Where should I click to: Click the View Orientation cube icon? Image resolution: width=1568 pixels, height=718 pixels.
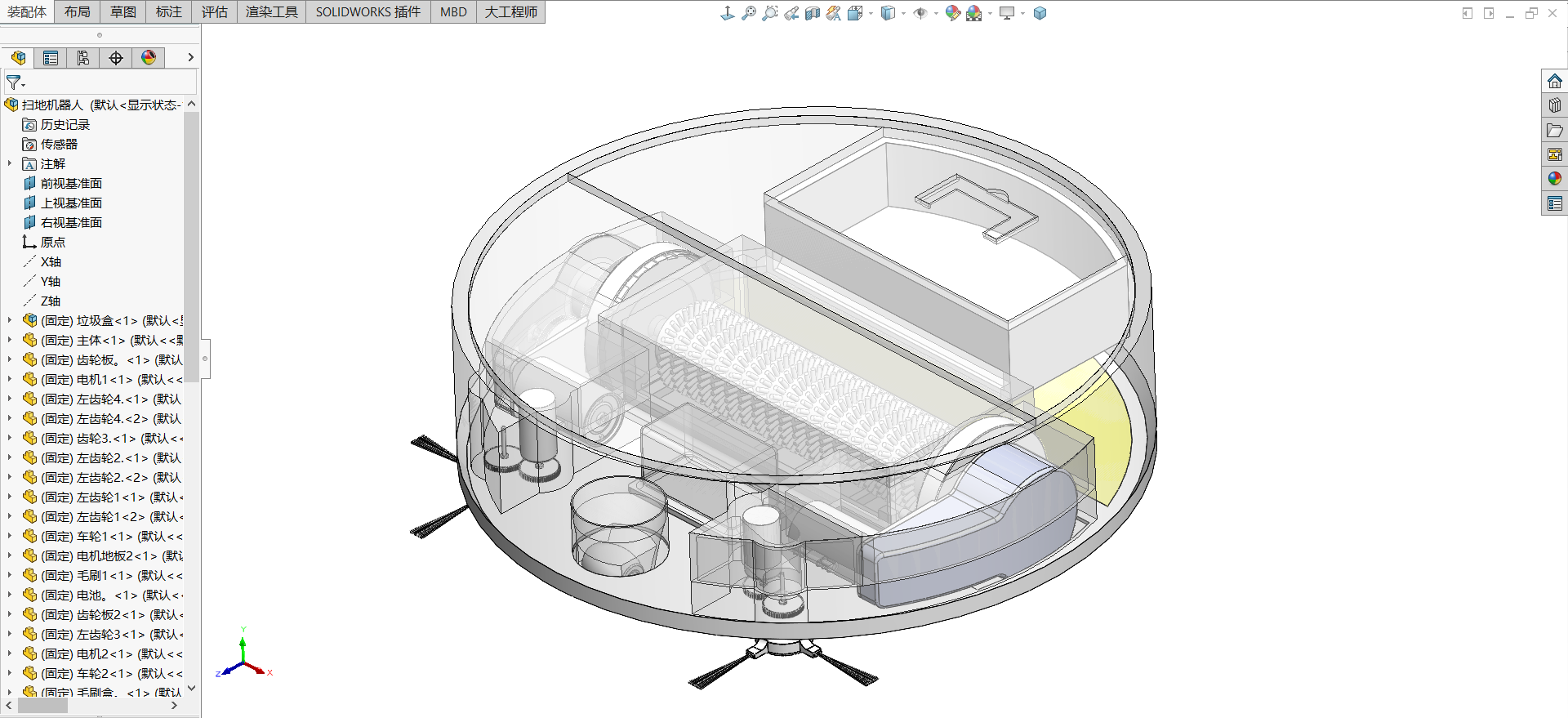854,13
